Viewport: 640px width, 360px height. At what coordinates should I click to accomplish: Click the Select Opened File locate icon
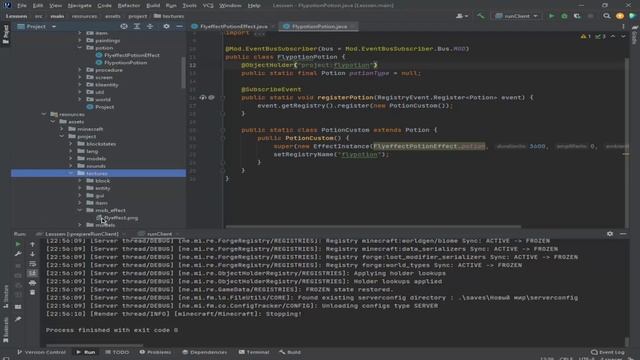pyautogui.click(x=124, y=26)
